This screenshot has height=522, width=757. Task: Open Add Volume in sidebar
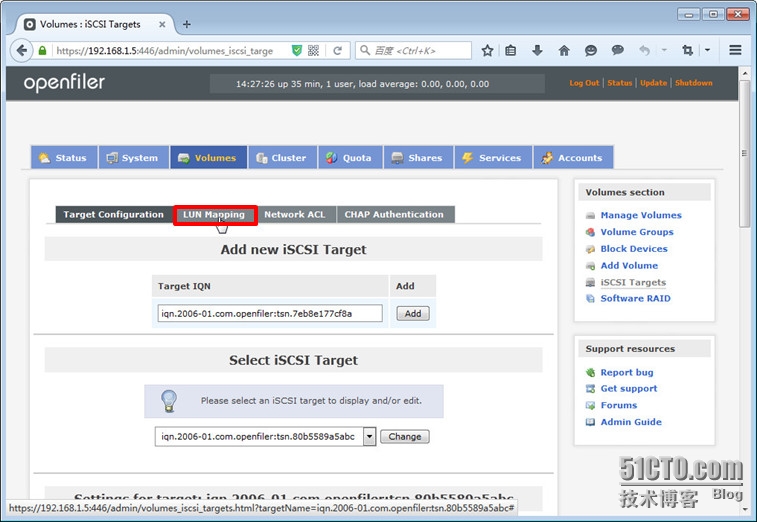pos(629,266)
